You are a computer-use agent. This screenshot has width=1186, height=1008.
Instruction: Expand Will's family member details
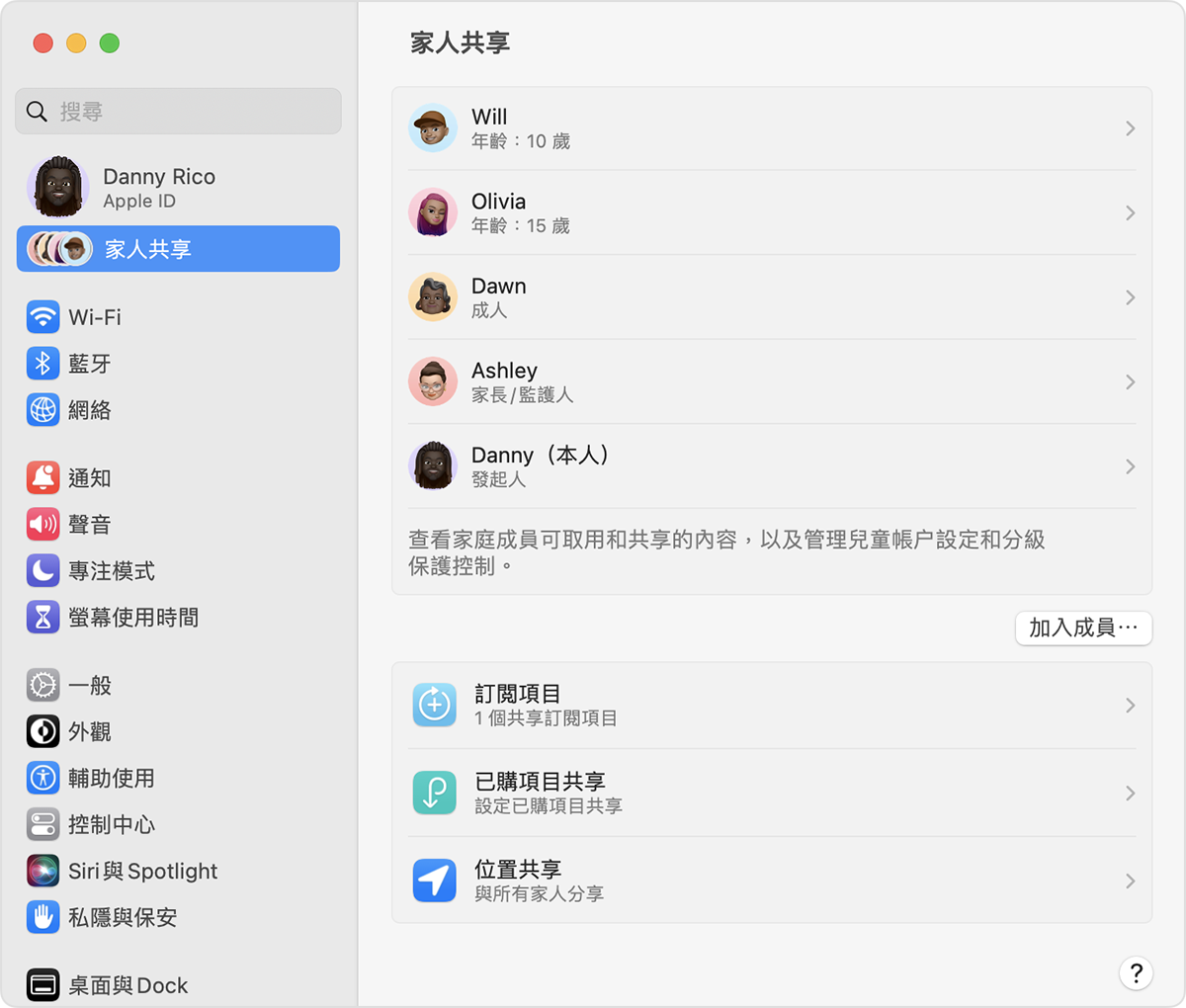1131,127
